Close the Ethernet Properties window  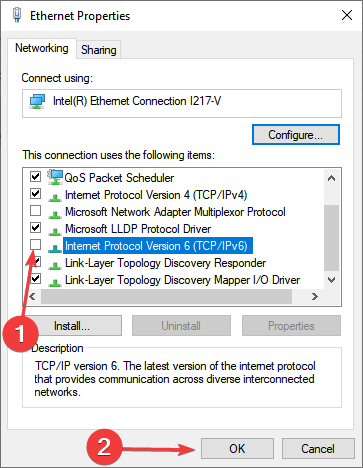click(x=347, y=15)
